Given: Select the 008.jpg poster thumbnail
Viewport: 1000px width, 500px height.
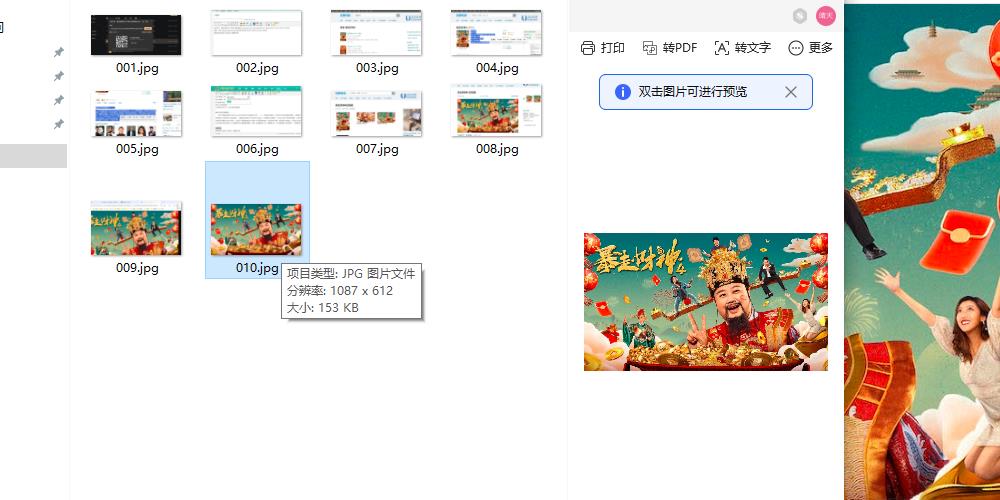Looking at the screenshot, I should pyautogui.click(x=496, y=111).
